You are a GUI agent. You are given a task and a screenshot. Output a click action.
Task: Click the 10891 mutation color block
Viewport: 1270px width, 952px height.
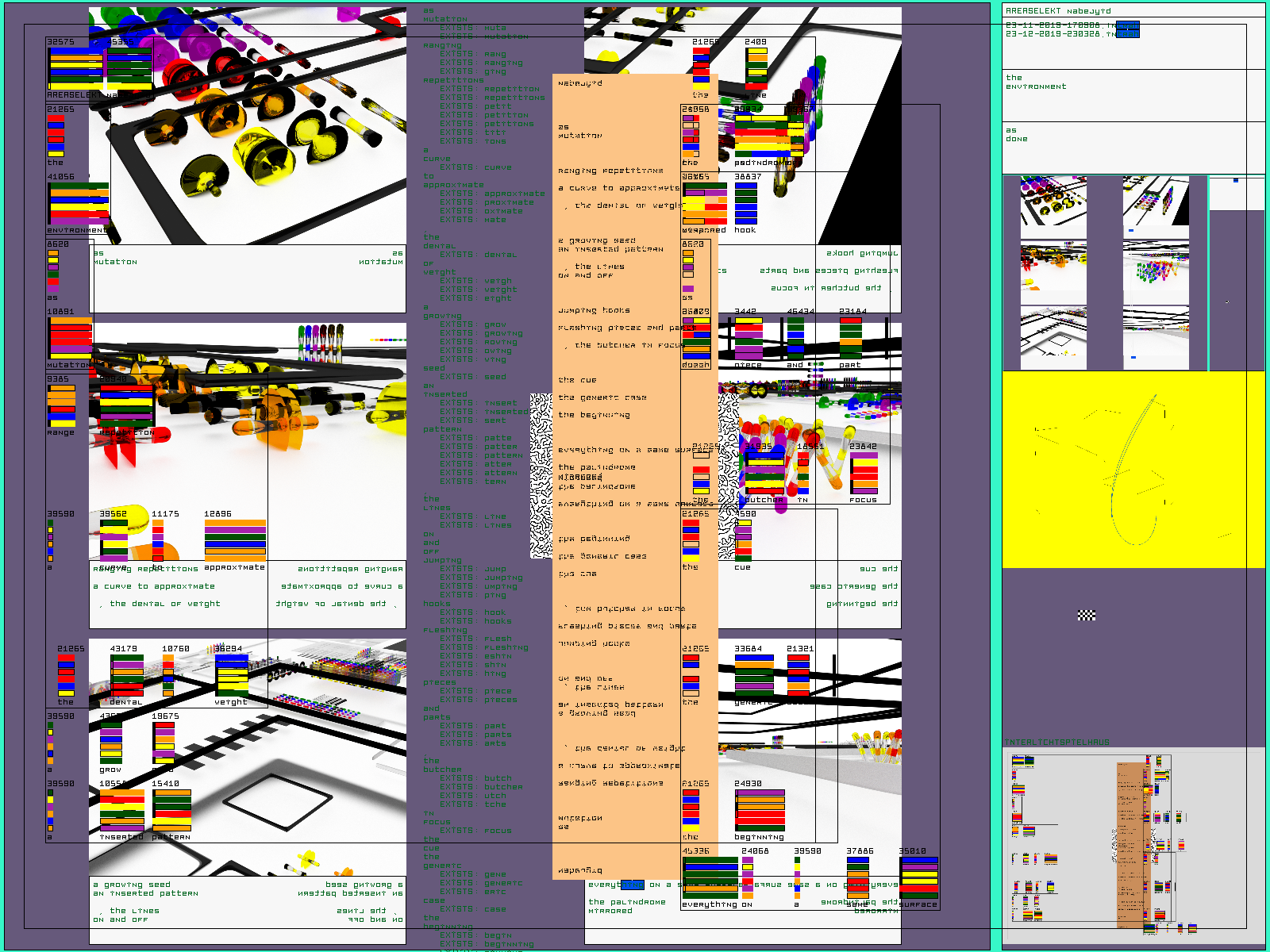click(x=71, y=338)
